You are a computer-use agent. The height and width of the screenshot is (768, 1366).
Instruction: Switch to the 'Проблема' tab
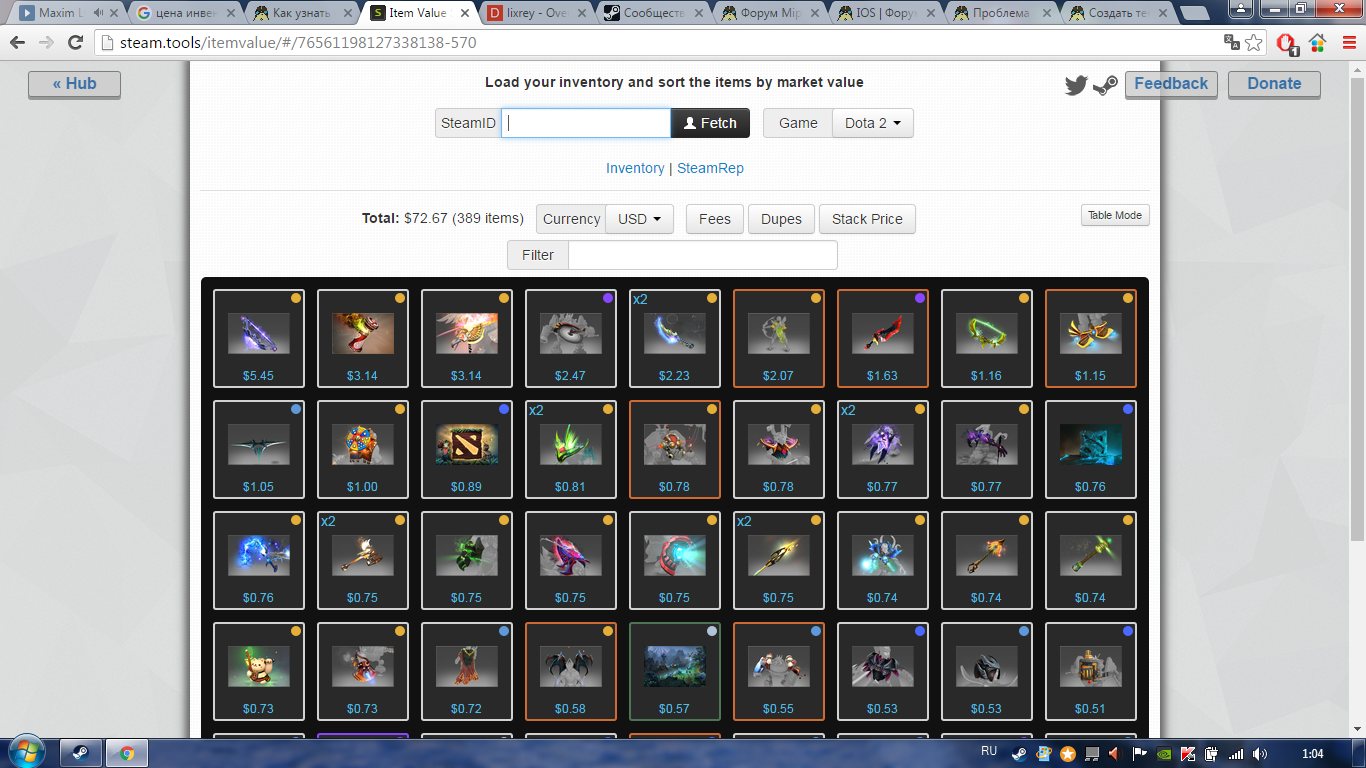pyautogui.click(x=1005, y=14)
